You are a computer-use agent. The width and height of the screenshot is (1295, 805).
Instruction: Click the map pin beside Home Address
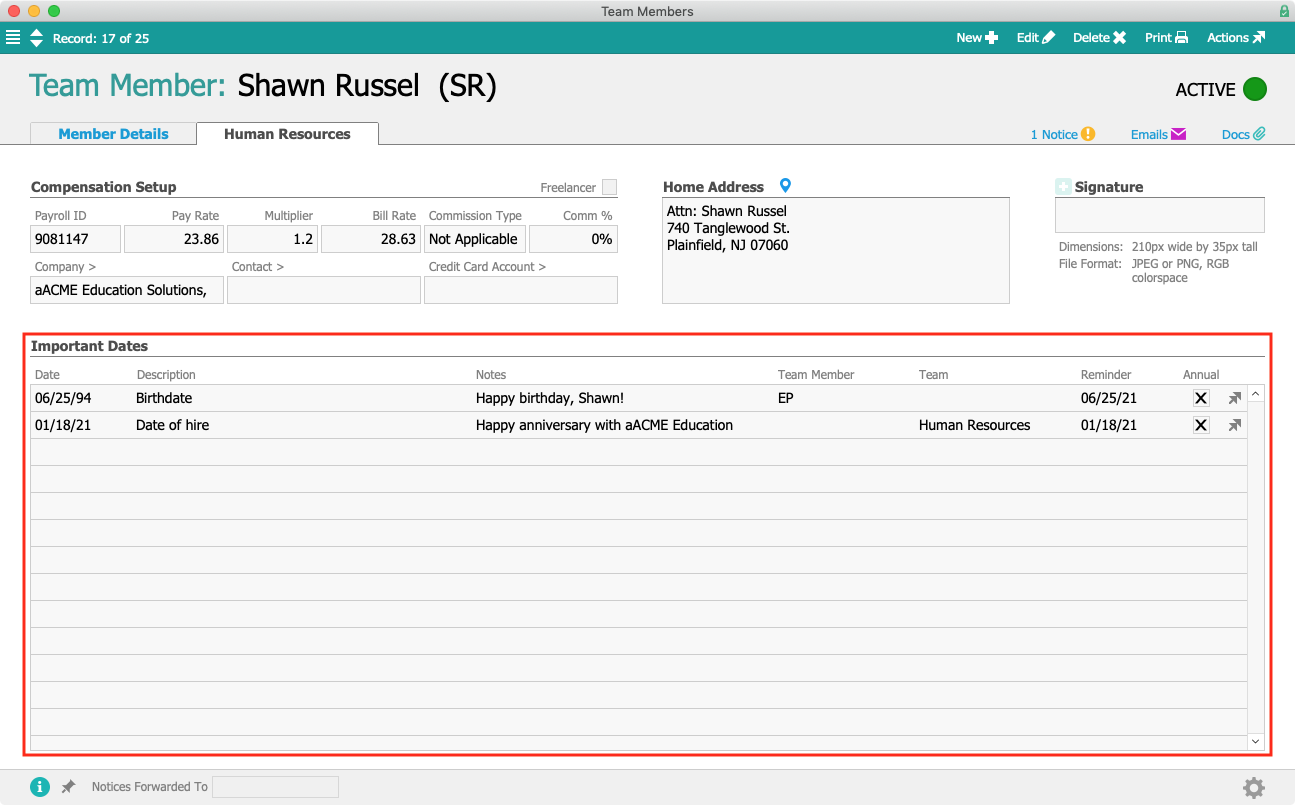pyautogui.click(x=785, y=186)
